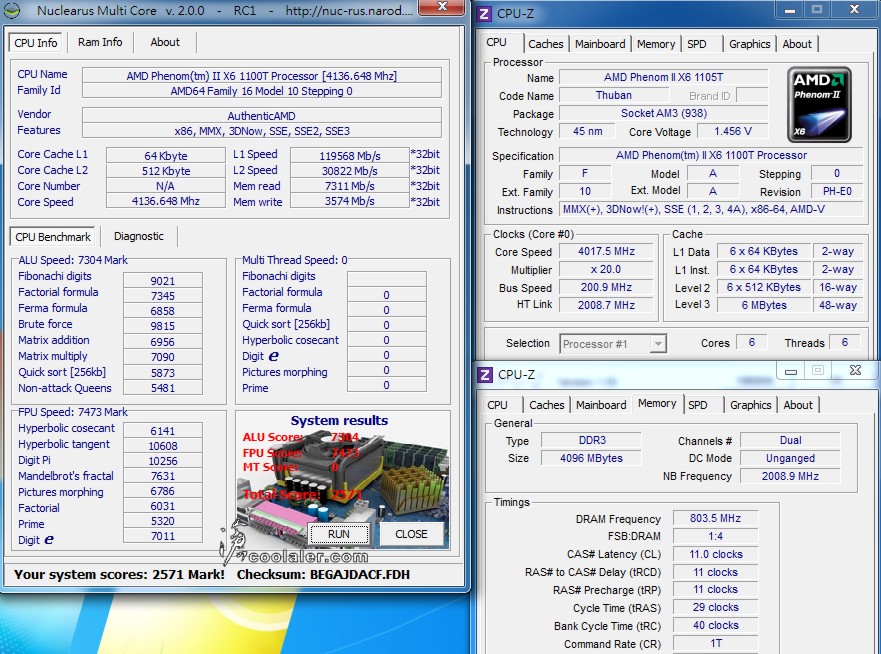
Task: Click the memory Size value 4096 MBytes
Action: 592,458
